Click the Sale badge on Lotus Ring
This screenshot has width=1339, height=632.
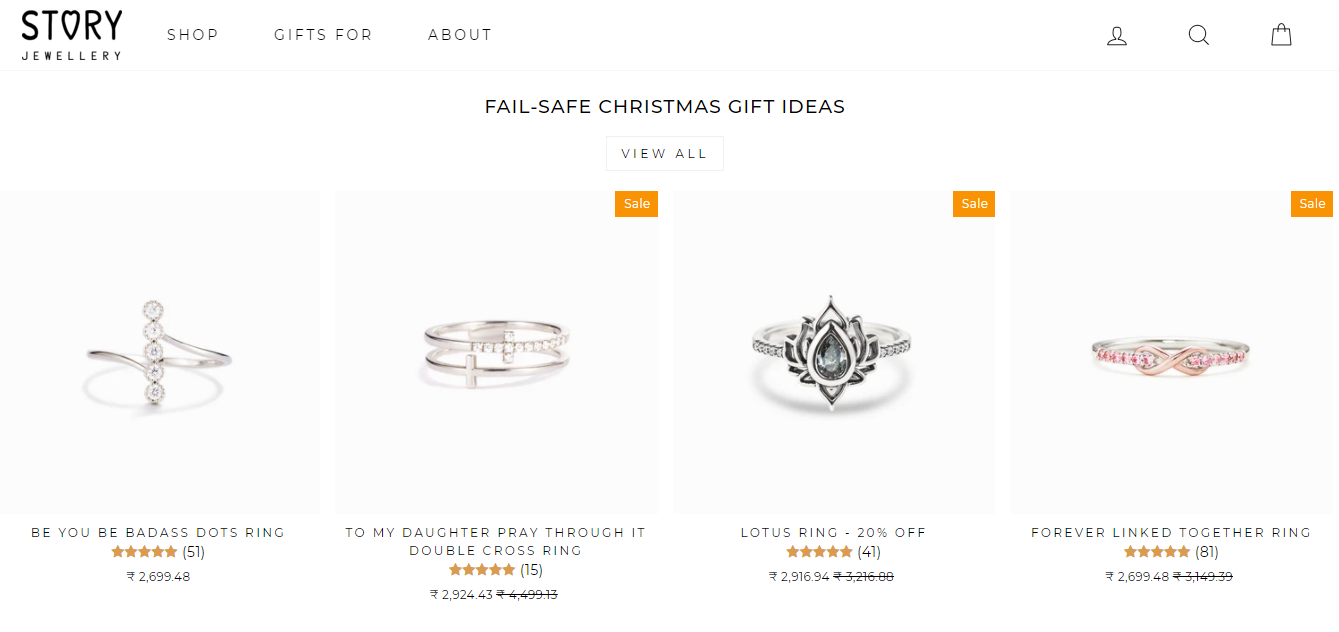point(974,204)
